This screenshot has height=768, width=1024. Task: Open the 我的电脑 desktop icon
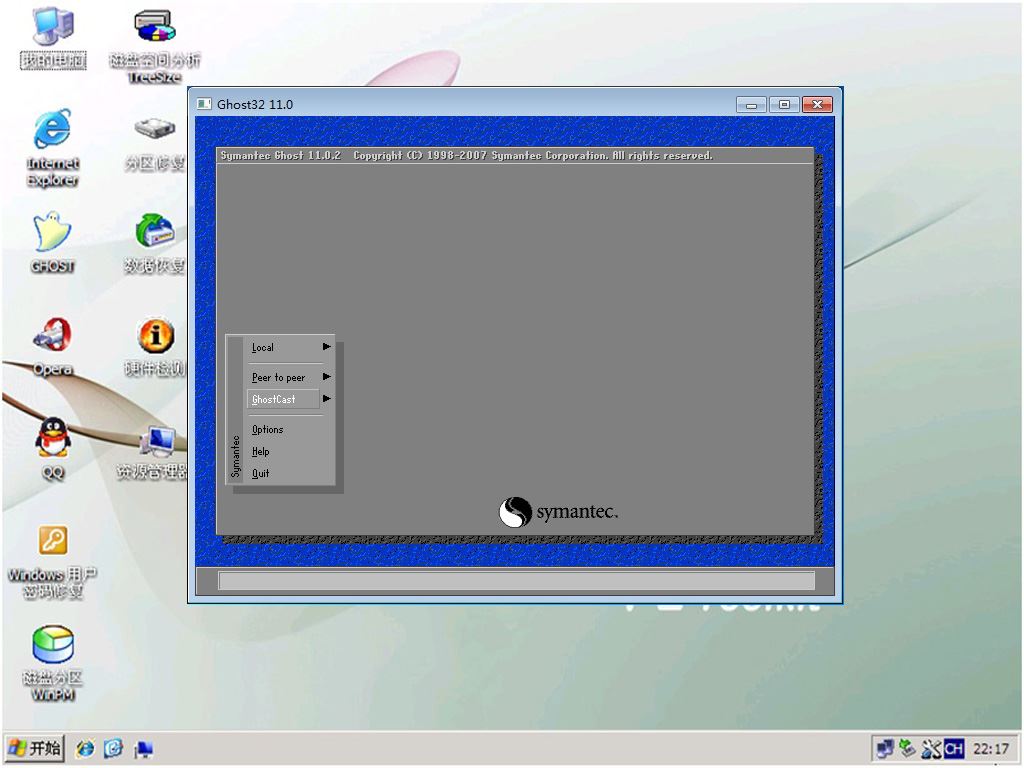53,38
